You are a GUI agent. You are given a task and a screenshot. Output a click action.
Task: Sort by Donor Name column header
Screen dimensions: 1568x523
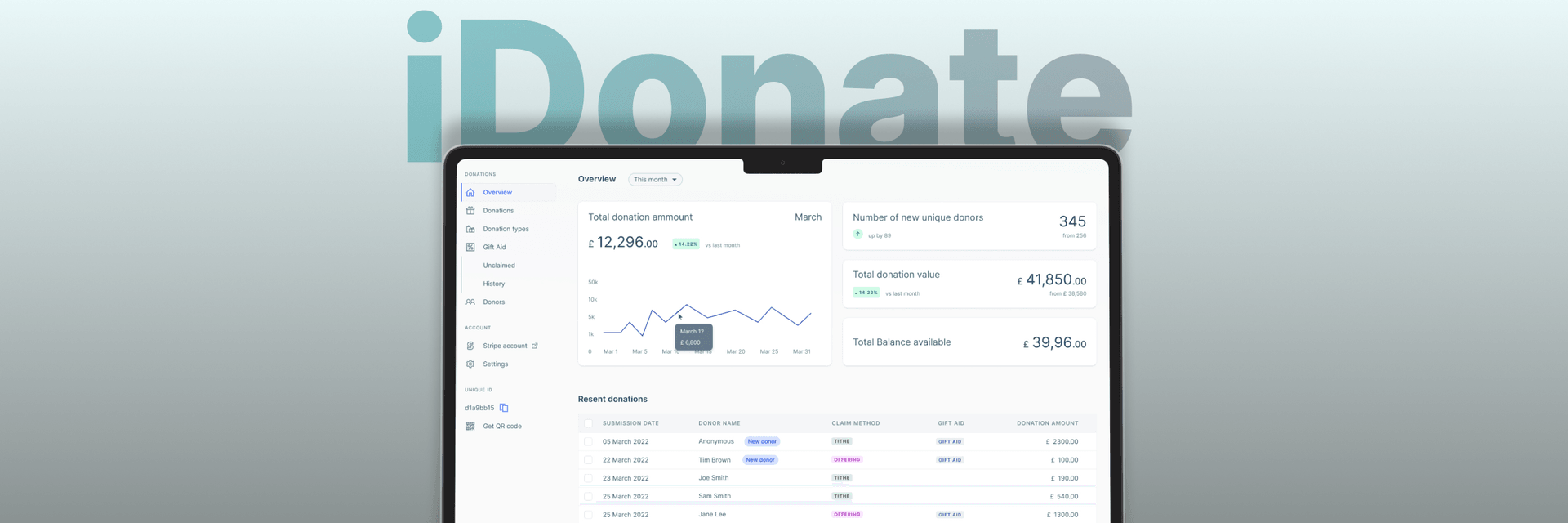point(719,423)
